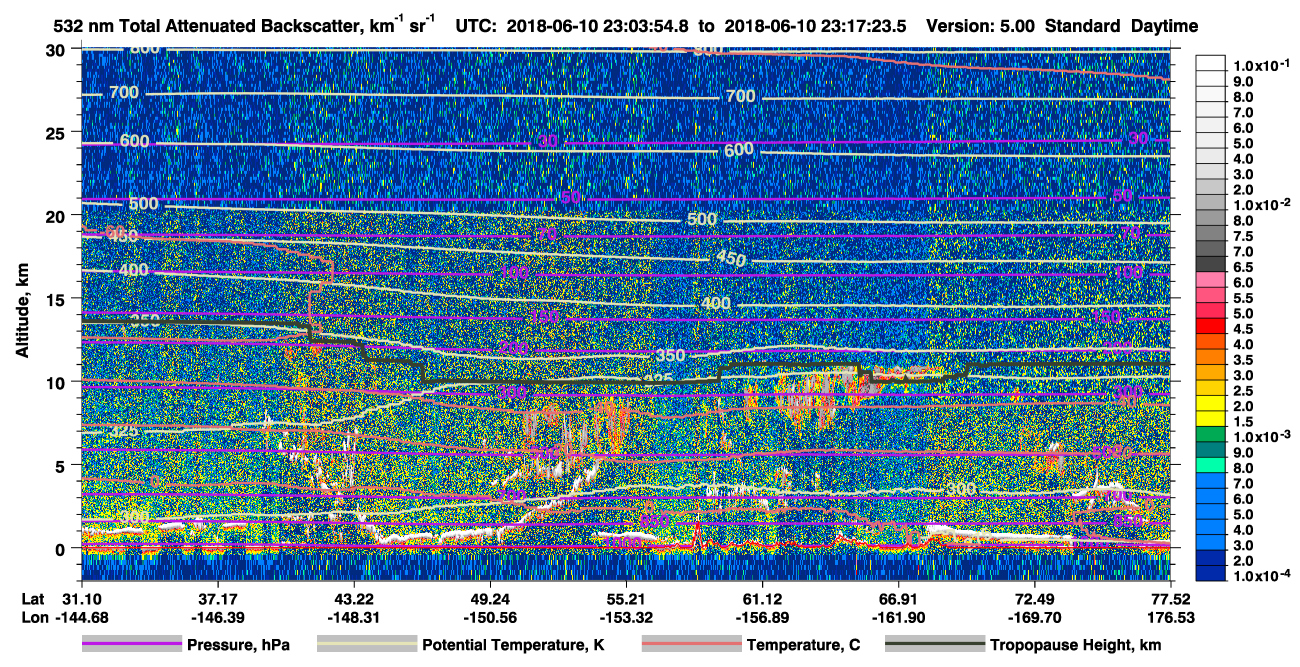Viewport: 1300px width, 667px height.
Task: Click the 'Potential Temperature, K' legend label
Action: coord(513,645)
